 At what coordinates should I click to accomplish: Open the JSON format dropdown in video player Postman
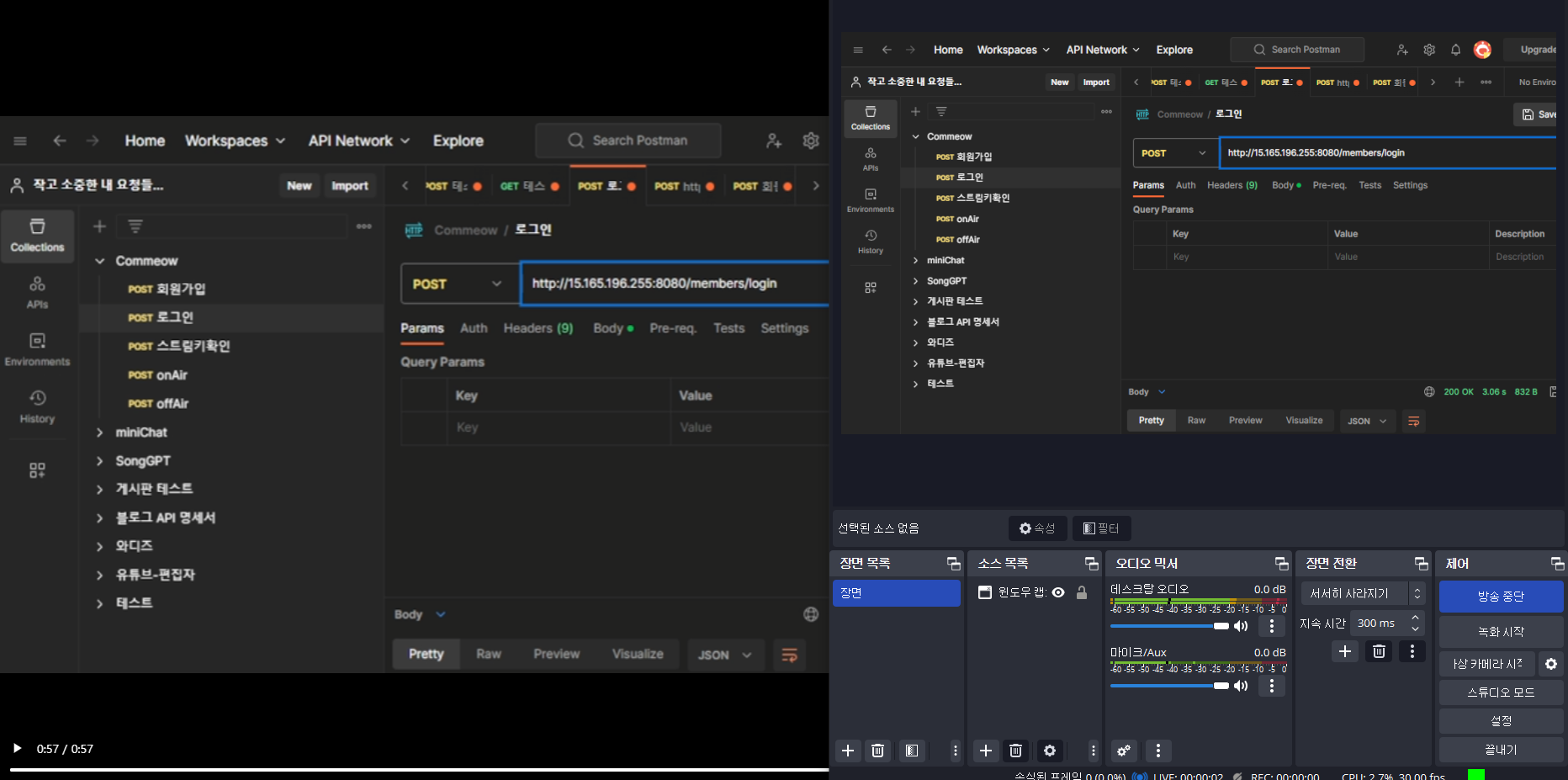coord(725,655)
